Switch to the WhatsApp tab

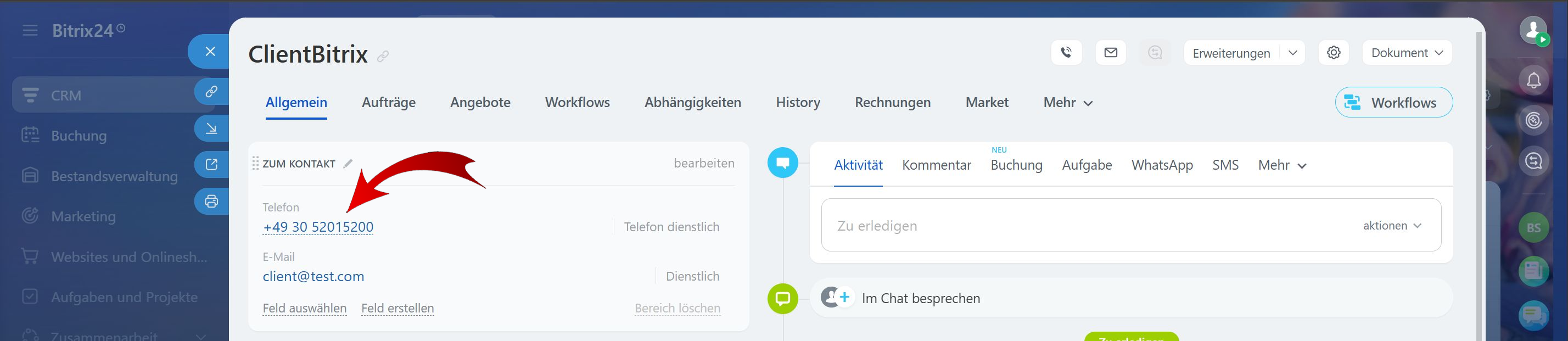pyautogui.click(x=1161, y=165)
